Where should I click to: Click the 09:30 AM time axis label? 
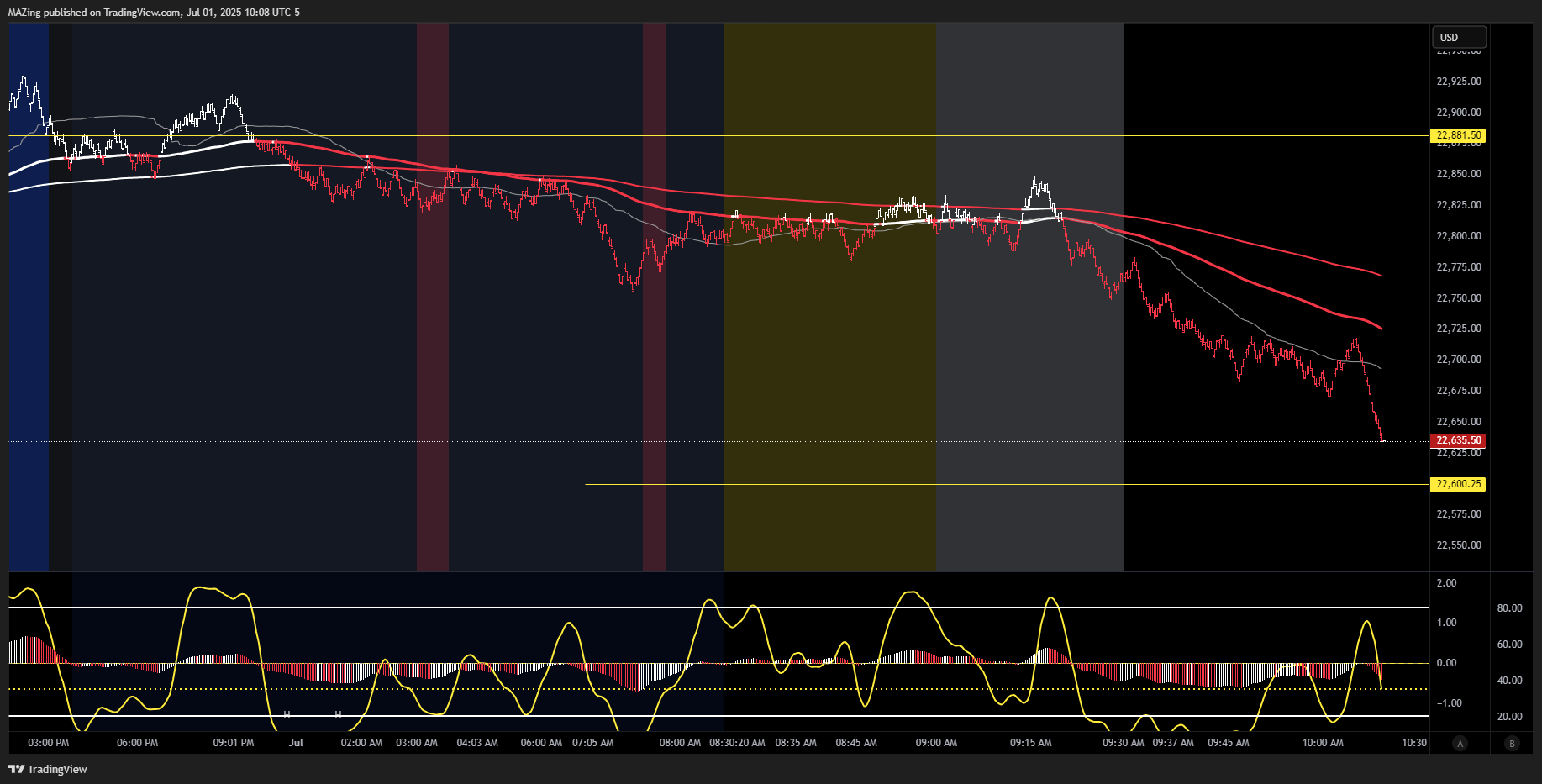1124,743
